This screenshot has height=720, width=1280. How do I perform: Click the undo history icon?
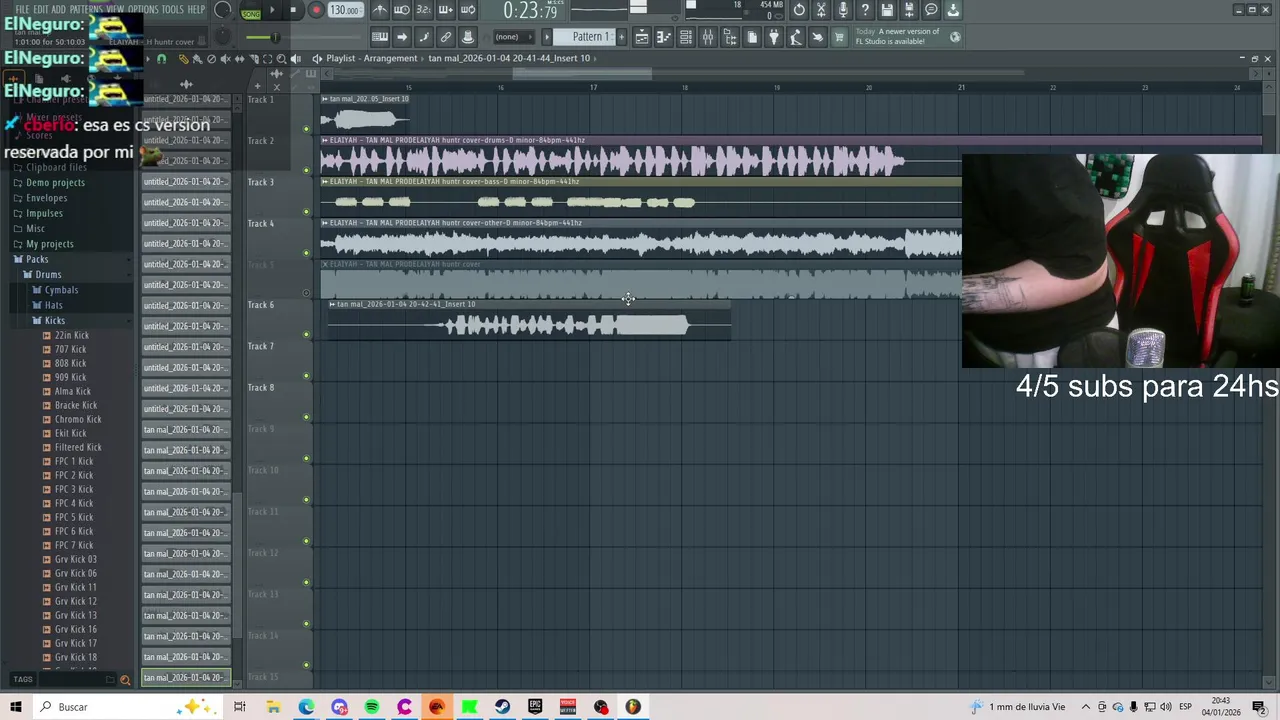click(x=799, y=10)
